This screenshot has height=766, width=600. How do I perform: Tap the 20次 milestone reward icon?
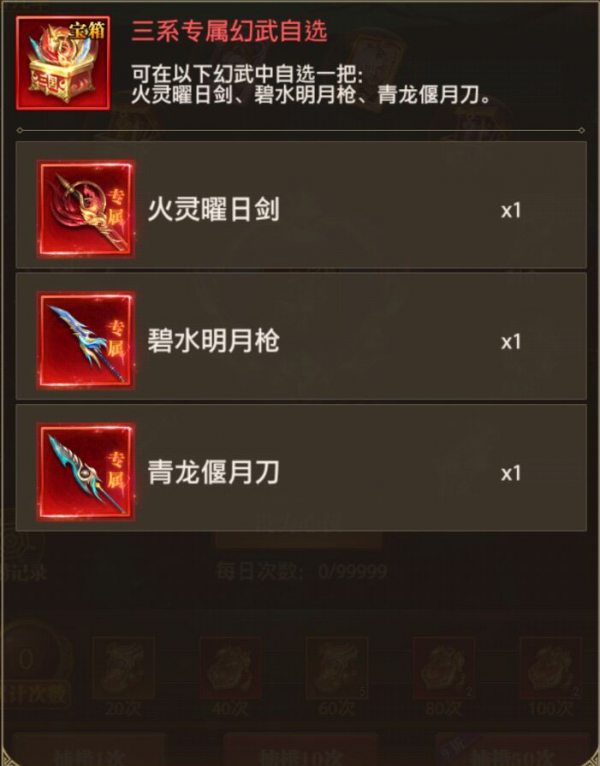tap(123, 667)
